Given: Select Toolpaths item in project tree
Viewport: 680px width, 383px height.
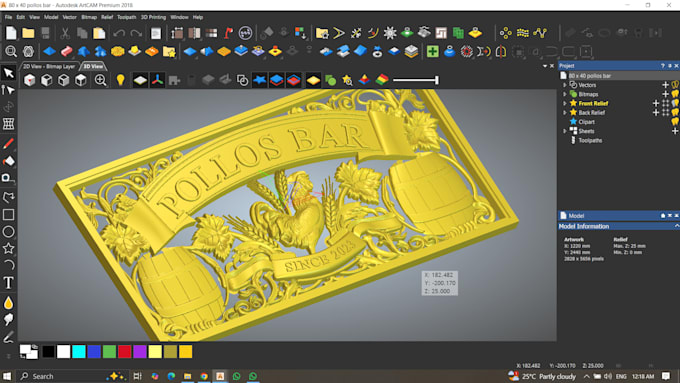Looking at the screenshot, I should pos(590,140).
